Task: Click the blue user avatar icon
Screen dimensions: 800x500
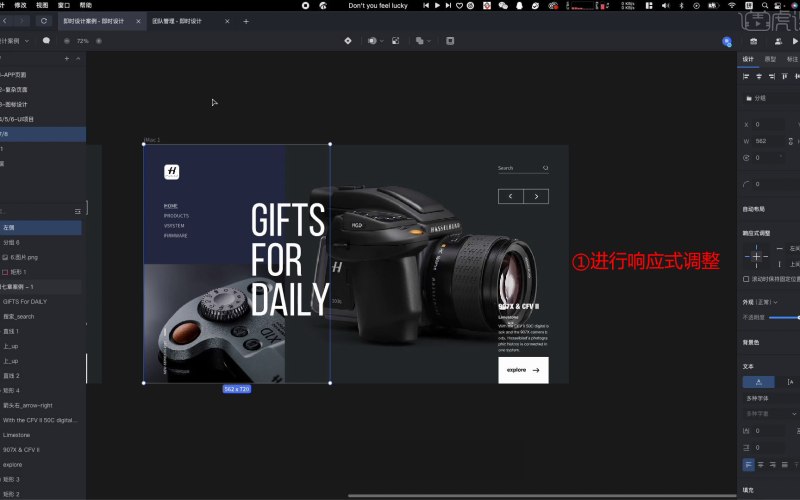Action: coord(727,41)
